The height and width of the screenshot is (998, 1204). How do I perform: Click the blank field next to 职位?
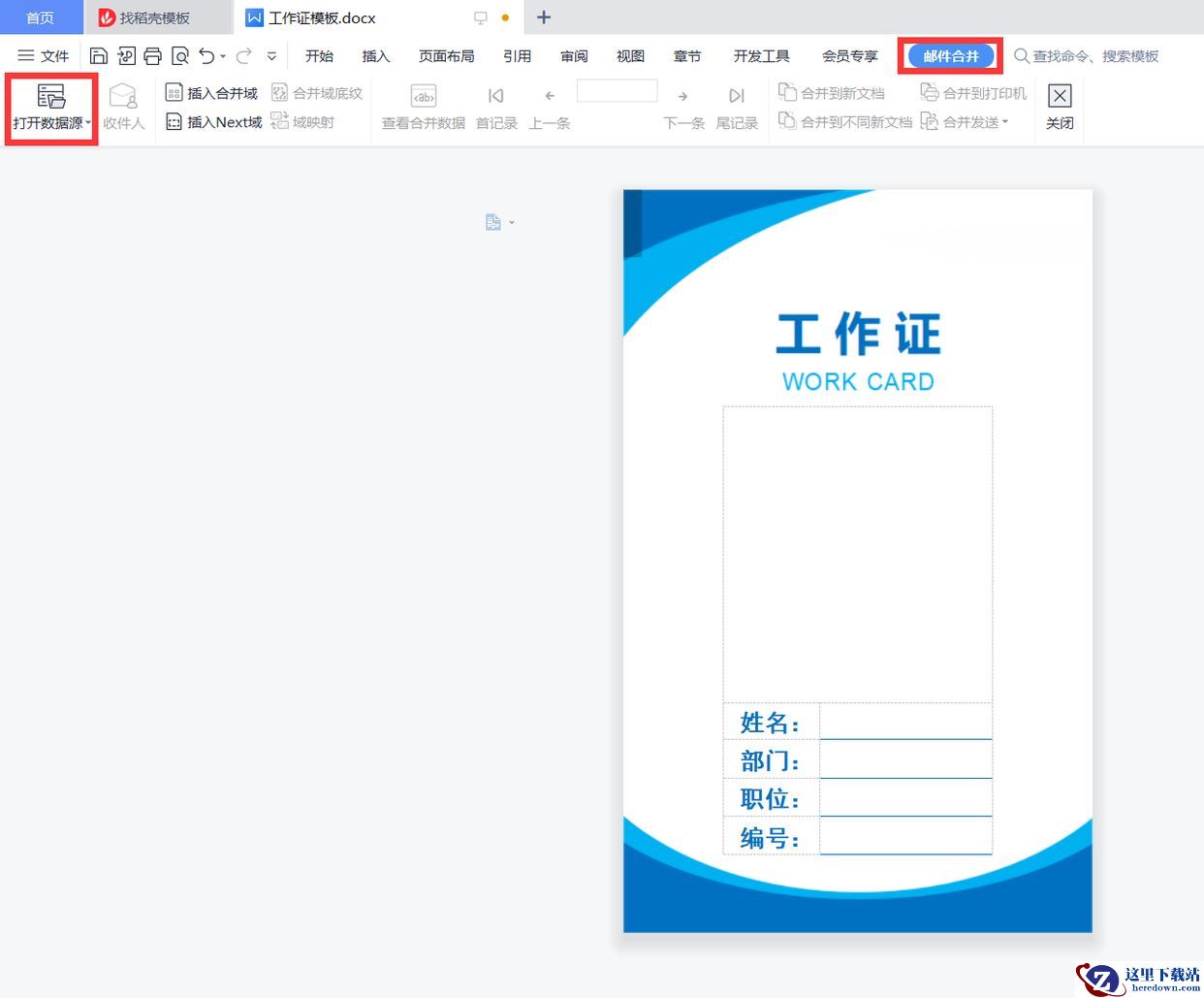tap(905, 798)
